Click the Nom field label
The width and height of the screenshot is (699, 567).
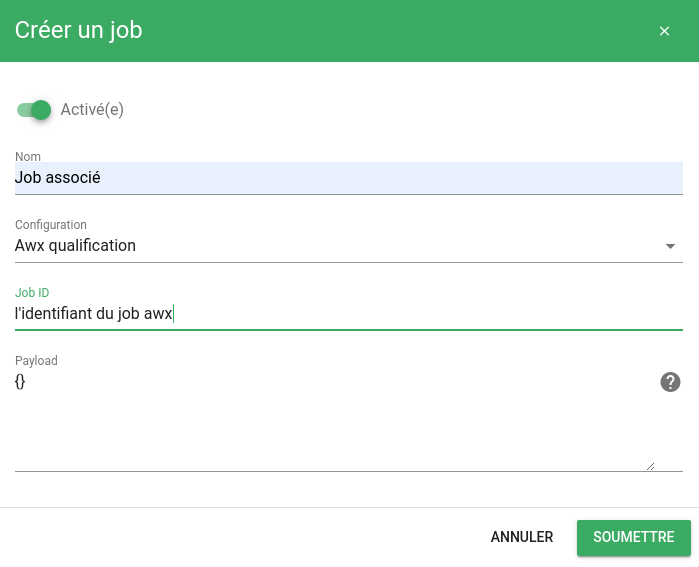(x=28, y=156)
